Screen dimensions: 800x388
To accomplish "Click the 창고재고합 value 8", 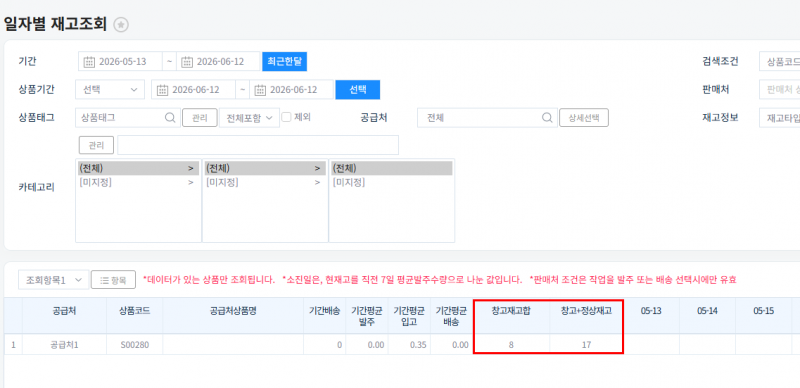I will pos(511,345).
